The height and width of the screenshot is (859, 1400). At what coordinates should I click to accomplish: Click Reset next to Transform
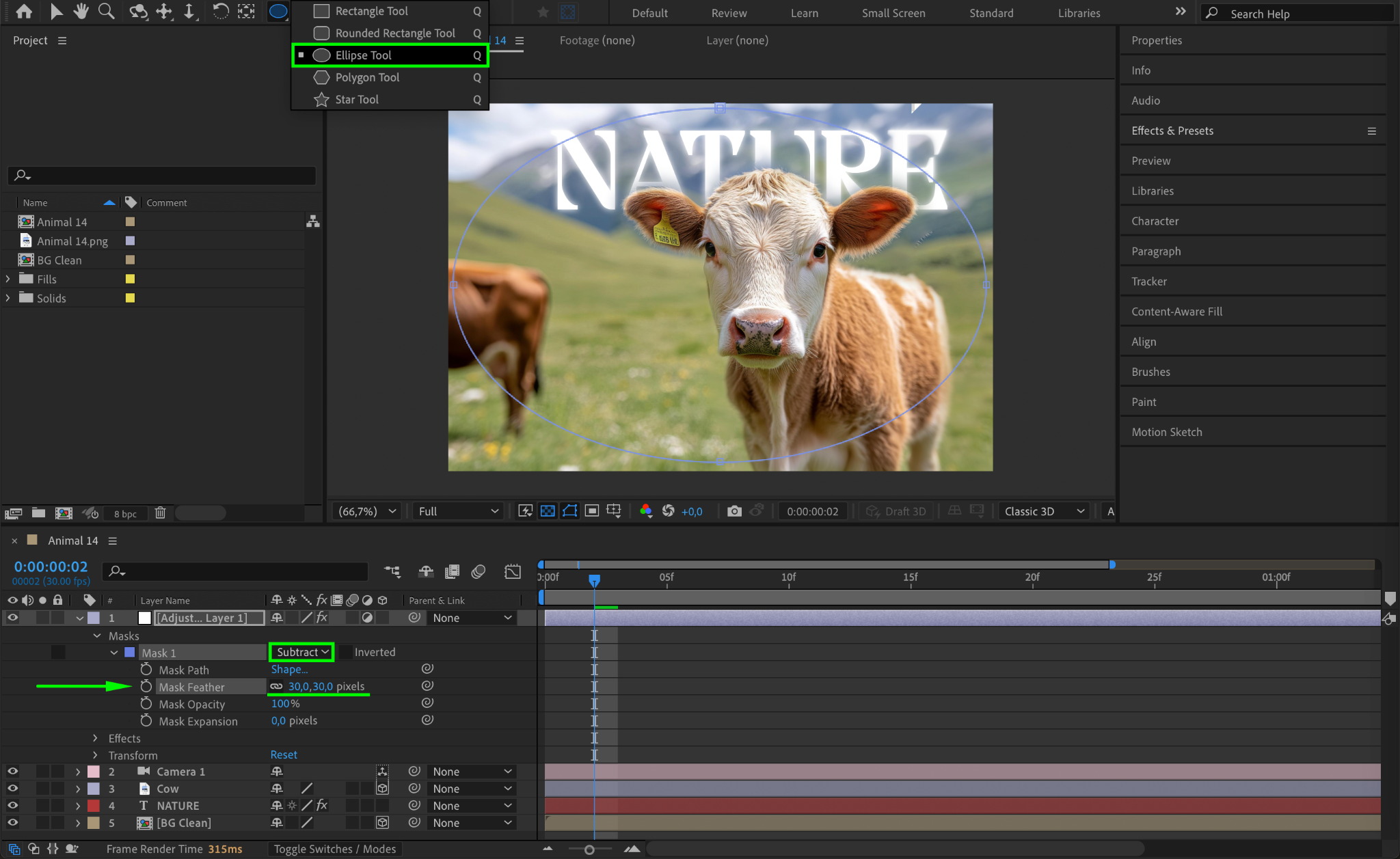284,755
